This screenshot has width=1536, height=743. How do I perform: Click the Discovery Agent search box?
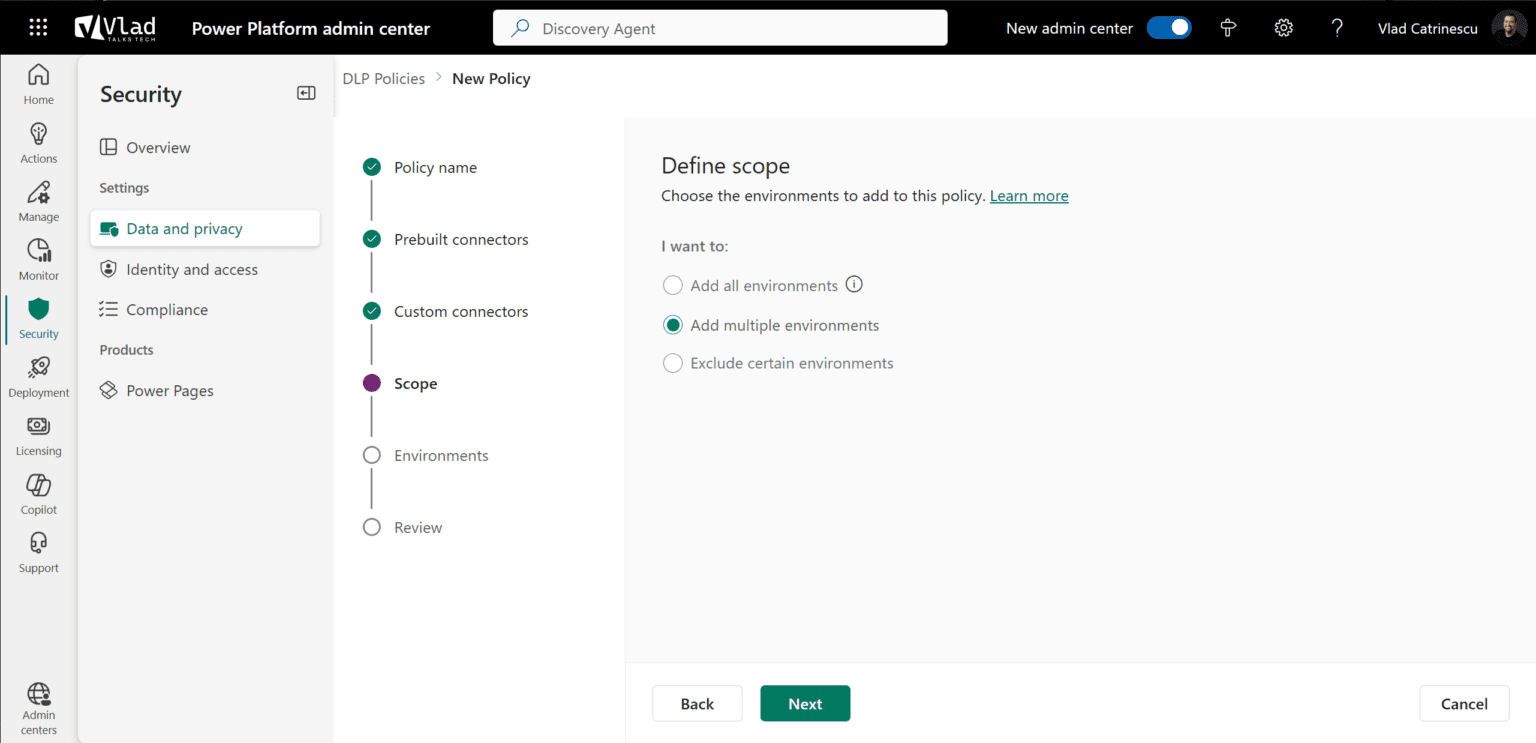720,28
